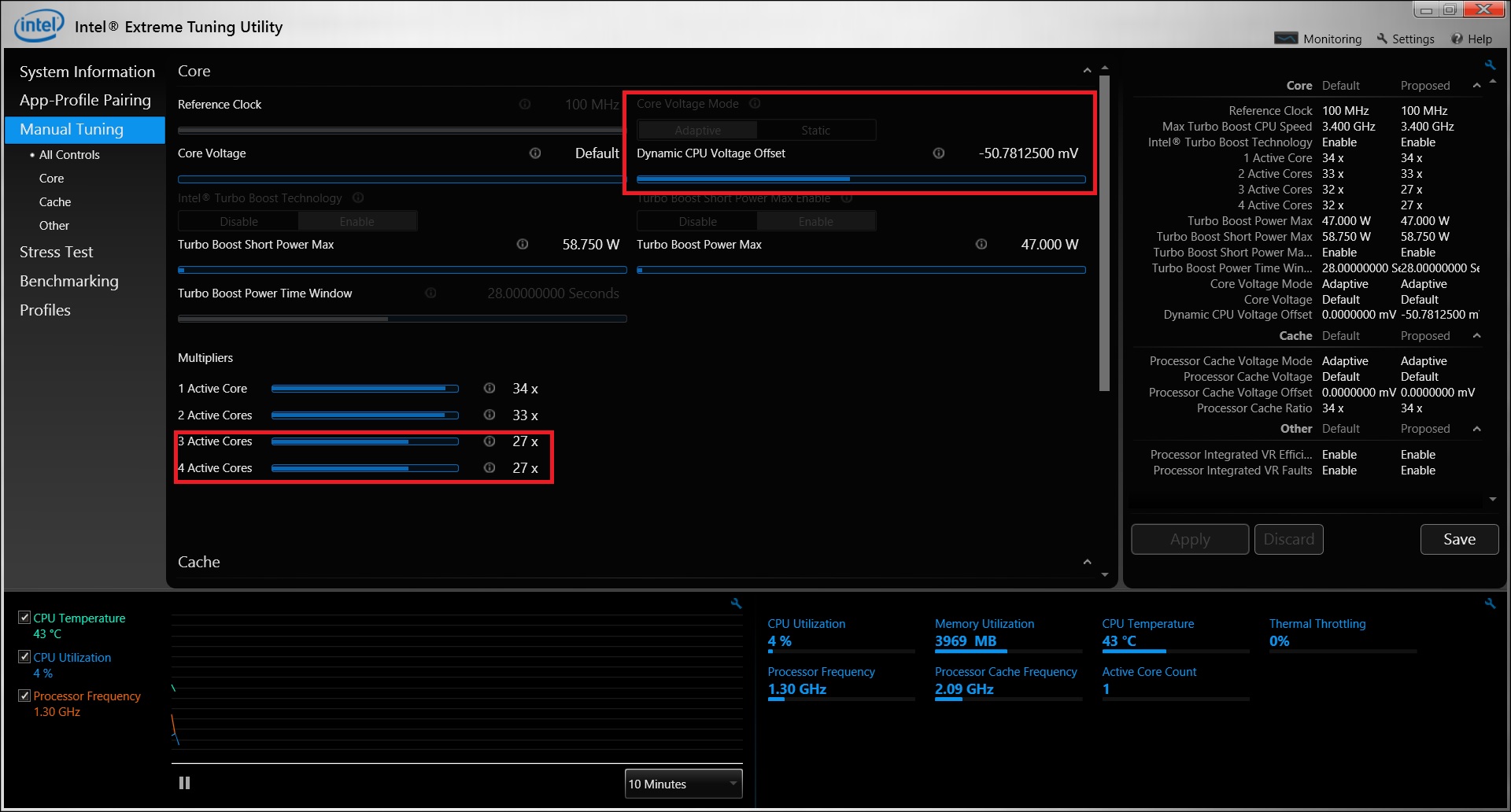This screenshot has width=1511, height=812.
Task: Click the scroll-down arrow of the summary panel
Action: (x=1493, y=500)
